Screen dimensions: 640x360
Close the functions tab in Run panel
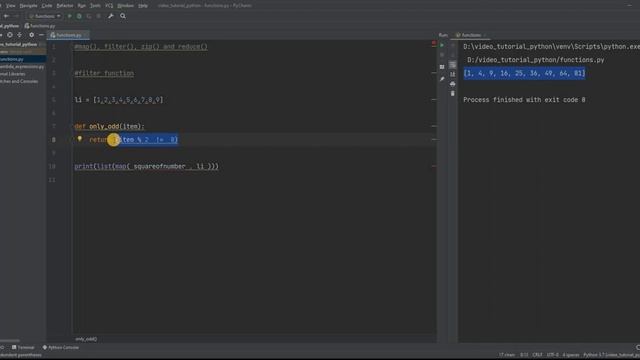(484, 36)
